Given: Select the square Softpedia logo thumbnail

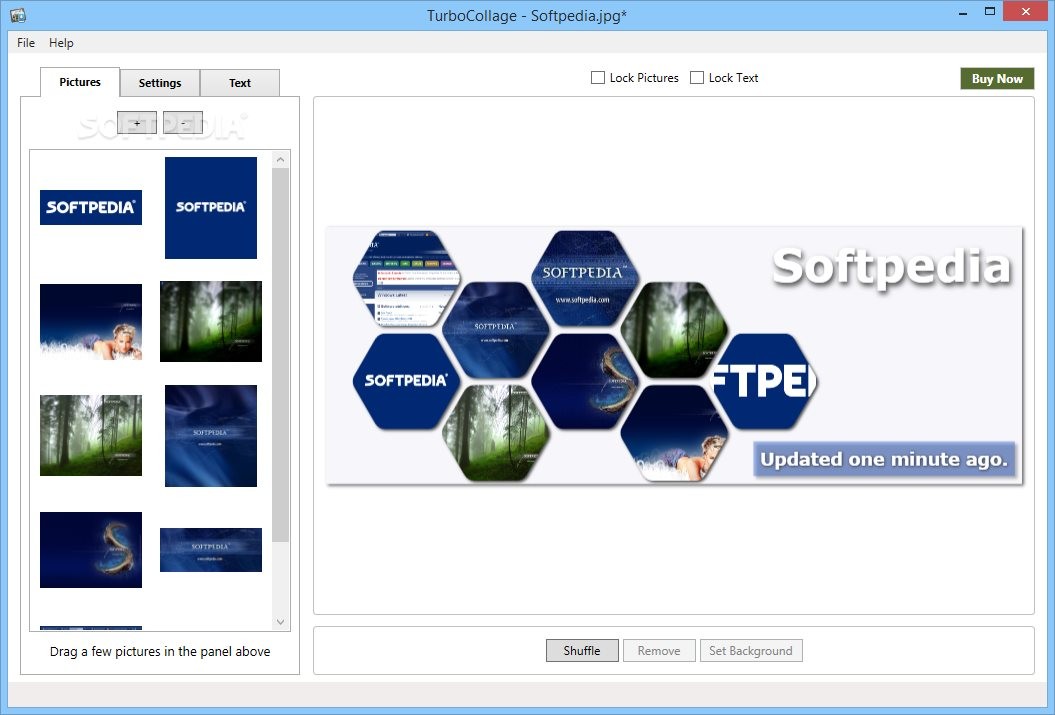Looking at the screenshot, I should click(211, 207).
